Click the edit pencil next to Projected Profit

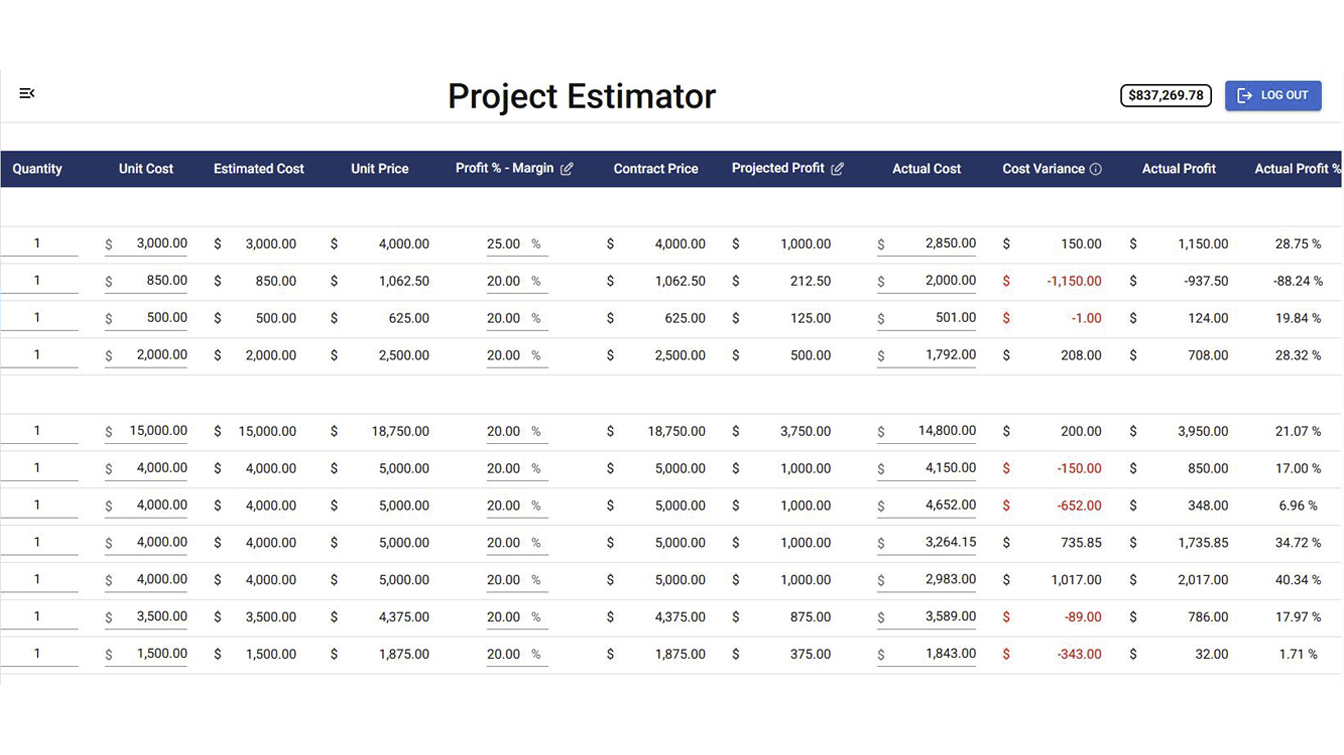[x=838, y=169]
